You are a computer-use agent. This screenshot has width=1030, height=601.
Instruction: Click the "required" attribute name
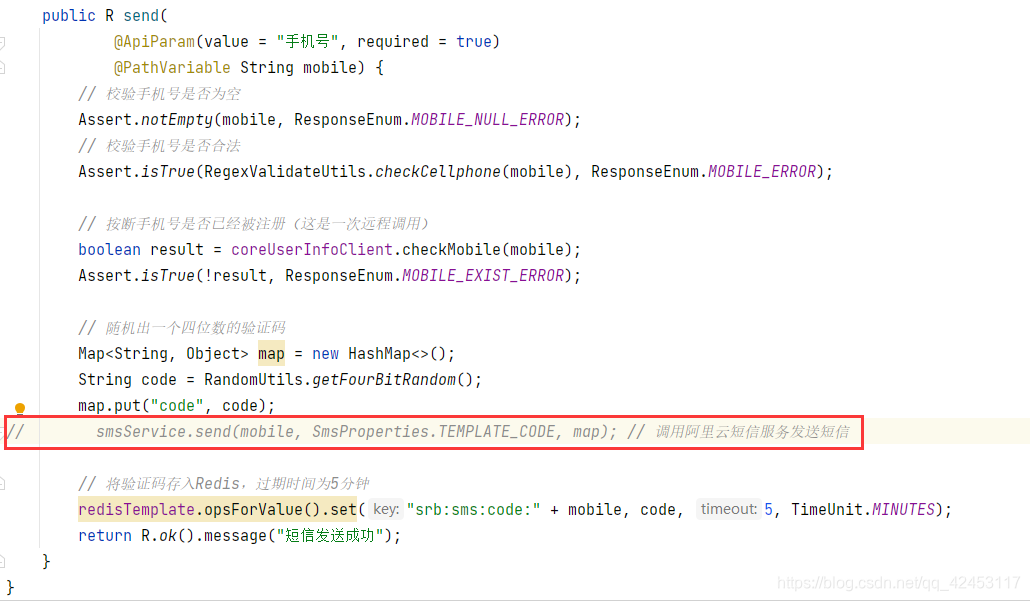pos(393,42)
